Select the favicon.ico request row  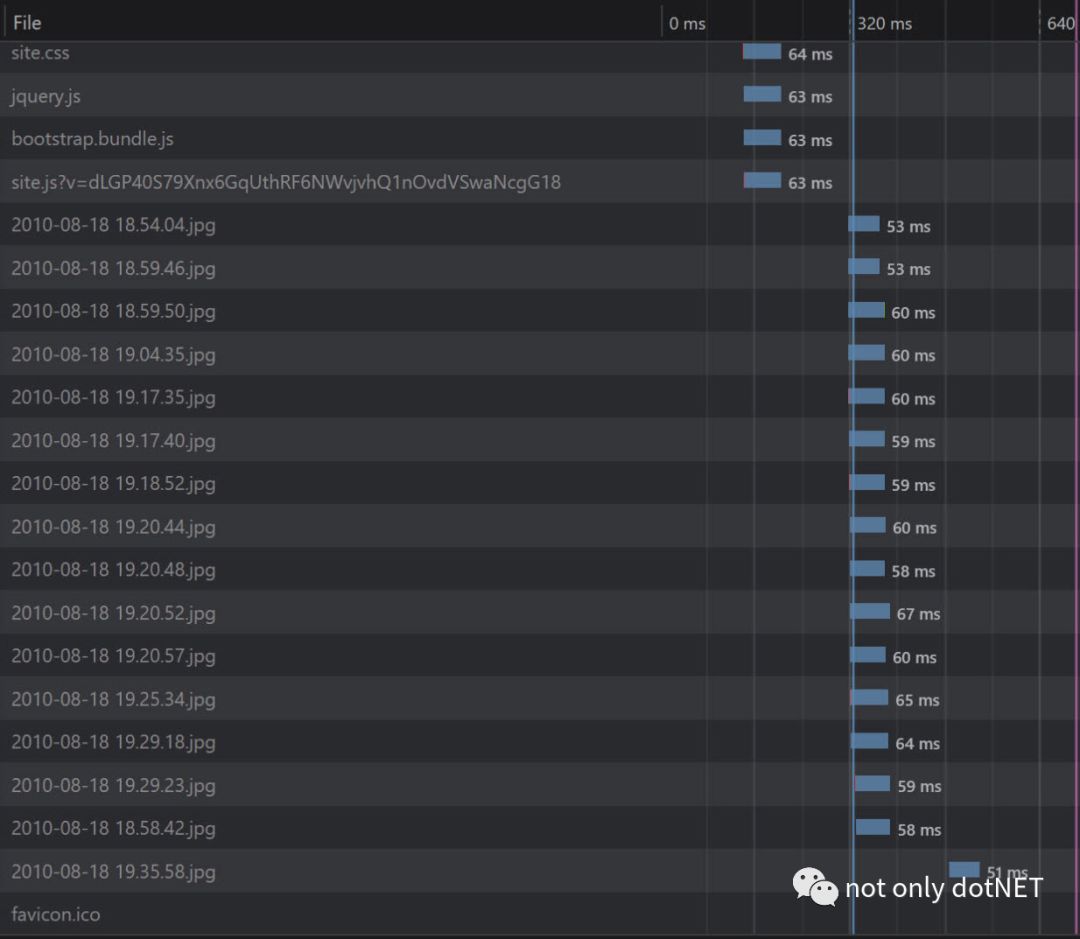[x=540, y=914]
